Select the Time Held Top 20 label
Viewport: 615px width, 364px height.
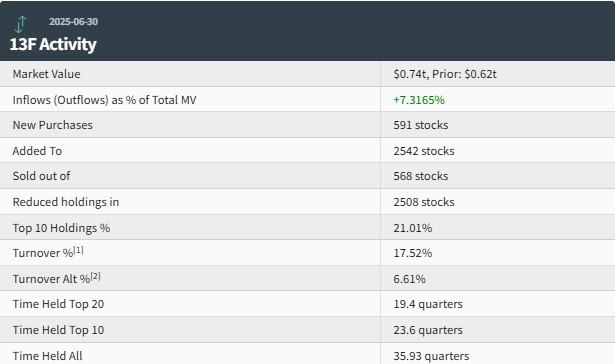pyautogui.click(x=58, y=304)
